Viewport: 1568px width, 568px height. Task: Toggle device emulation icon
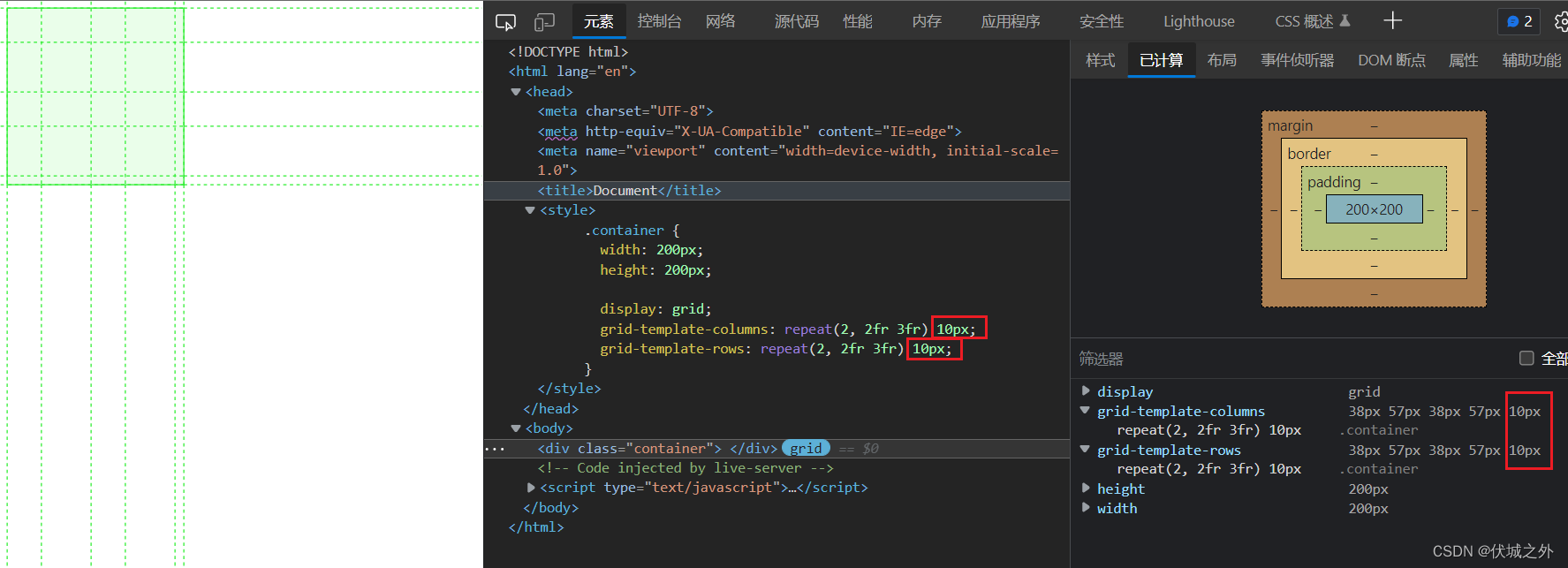tap(545, 21)
